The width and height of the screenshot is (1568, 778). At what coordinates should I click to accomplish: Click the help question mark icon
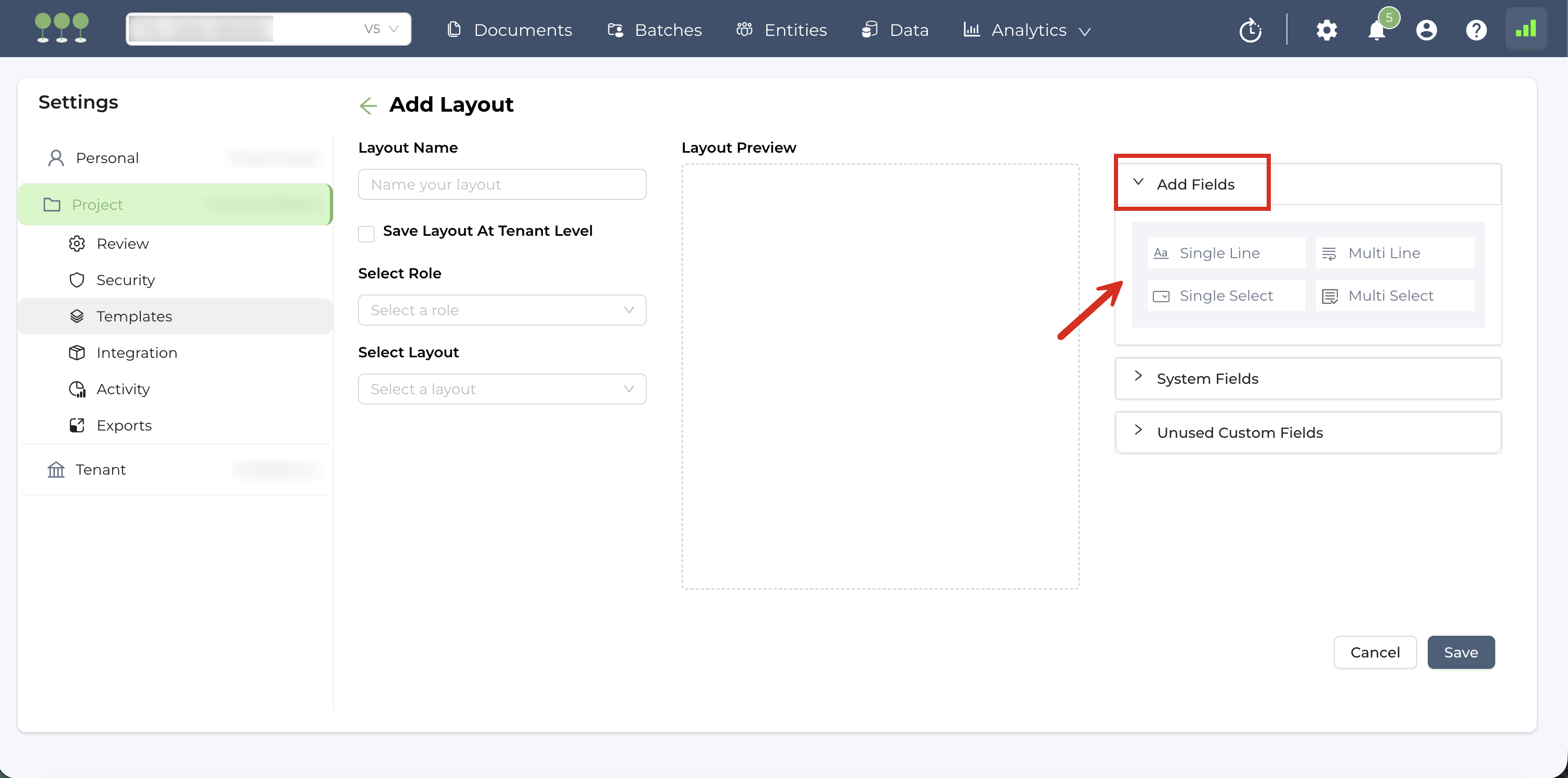click(1476, 30)
